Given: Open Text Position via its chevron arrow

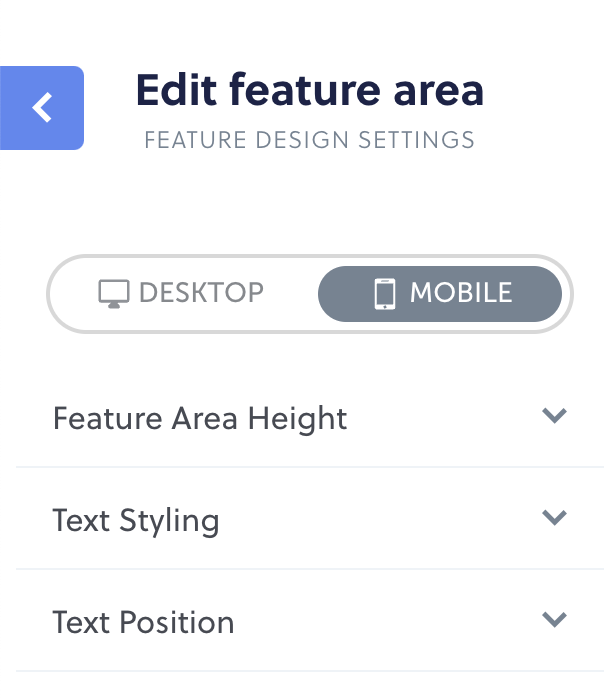Looking at the screenshot, I should [554, 620].
